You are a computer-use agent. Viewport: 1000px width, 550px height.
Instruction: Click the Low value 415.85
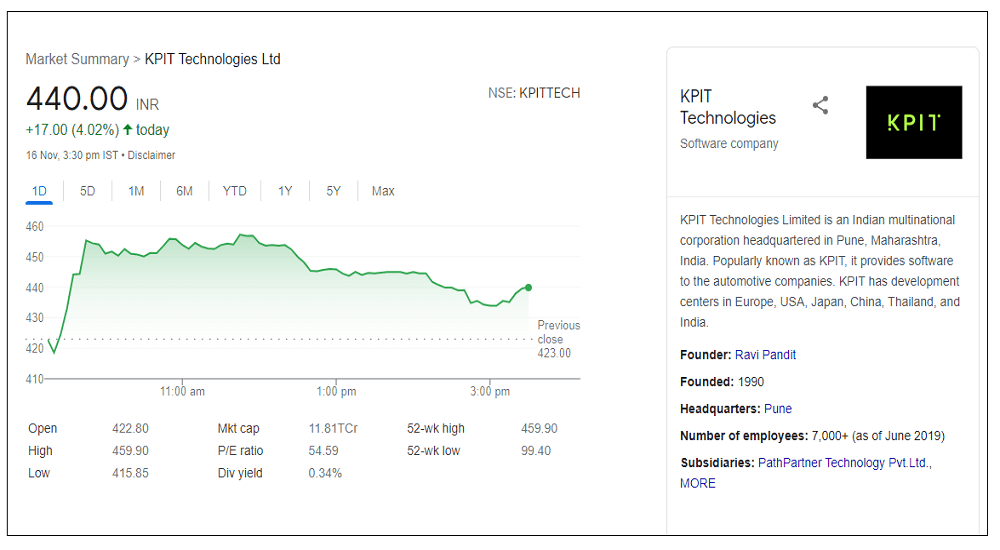pos(130,473)
